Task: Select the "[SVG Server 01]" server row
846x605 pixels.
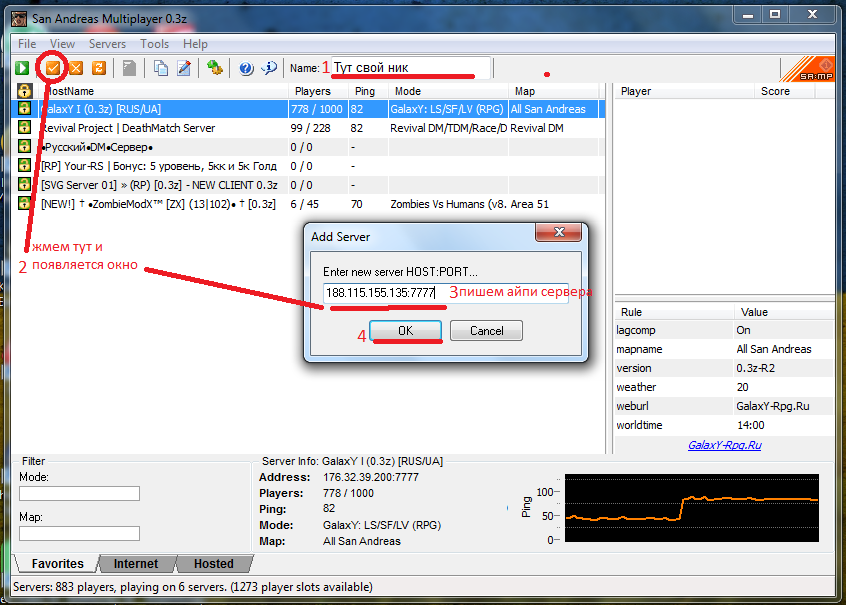Action: point(308,185)
